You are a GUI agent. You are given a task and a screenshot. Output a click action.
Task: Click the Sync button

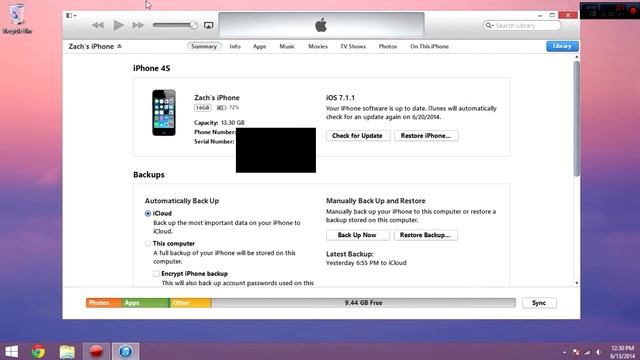pos(539,303)
